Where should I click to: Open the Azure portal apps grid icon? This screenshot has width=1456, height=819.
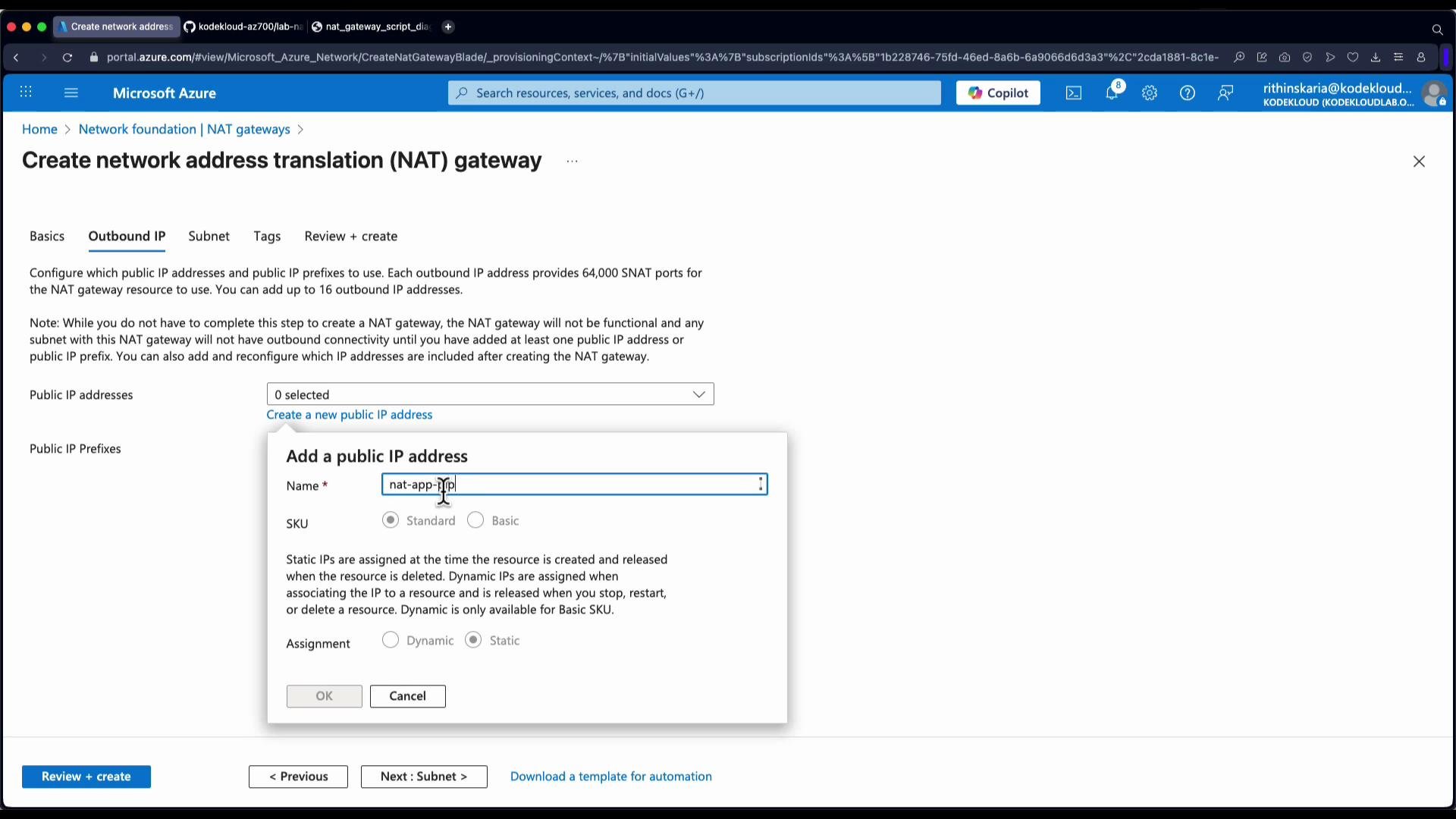pyautogui.click(x=26, y=93)
